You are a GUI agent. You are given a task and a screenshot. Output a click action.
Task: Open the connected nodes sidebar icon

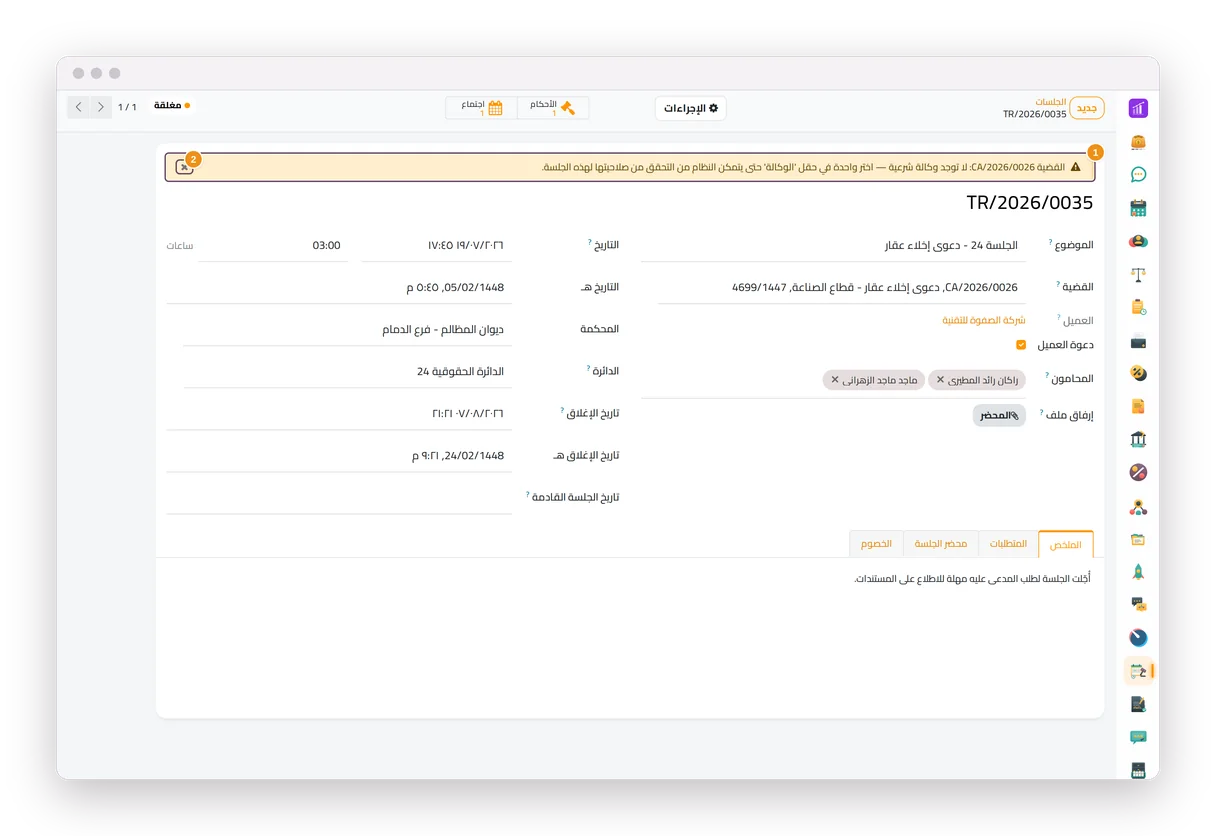1138,506
